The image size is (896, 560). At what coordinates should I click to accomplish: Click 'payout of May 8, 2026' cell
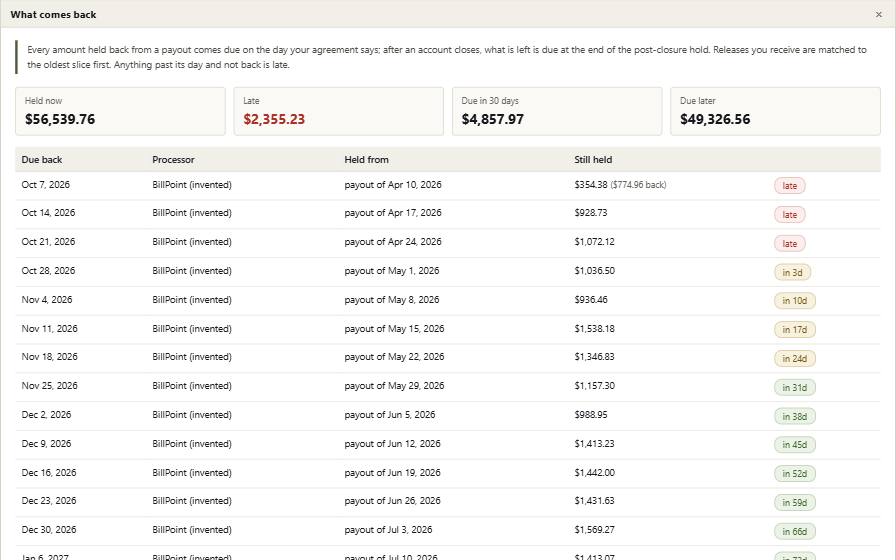[391, 300]
